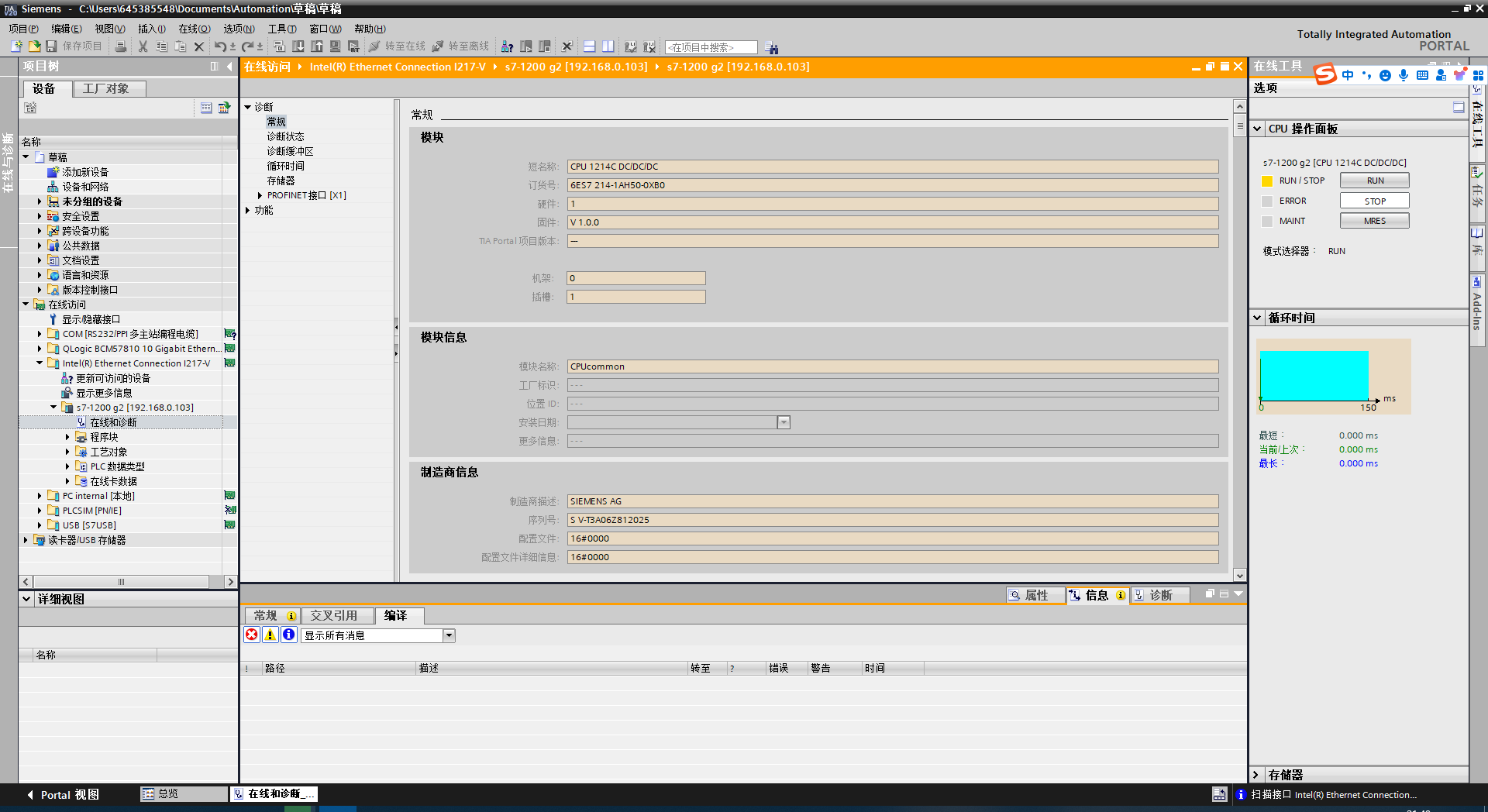Image resolution: width=1488 pixels, height=812 pixels.
Task: Click the print toolbar icon
Action: 121,46
